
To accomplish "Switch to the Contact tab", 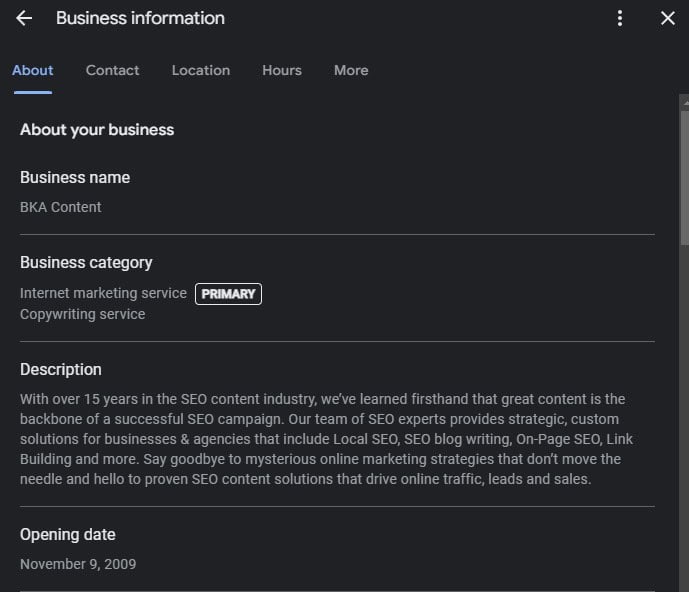I will pos(112,70).
